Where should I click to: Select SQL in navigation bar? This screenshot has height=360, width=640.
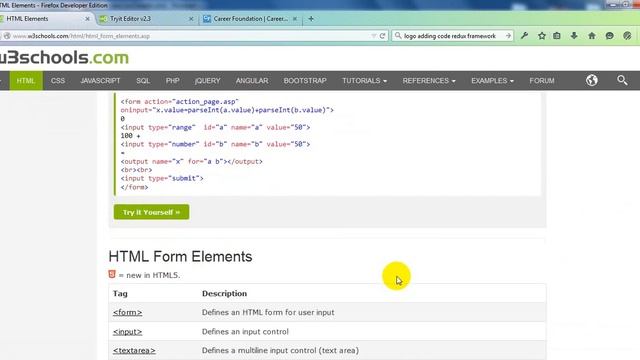click(x=143, y=81)
